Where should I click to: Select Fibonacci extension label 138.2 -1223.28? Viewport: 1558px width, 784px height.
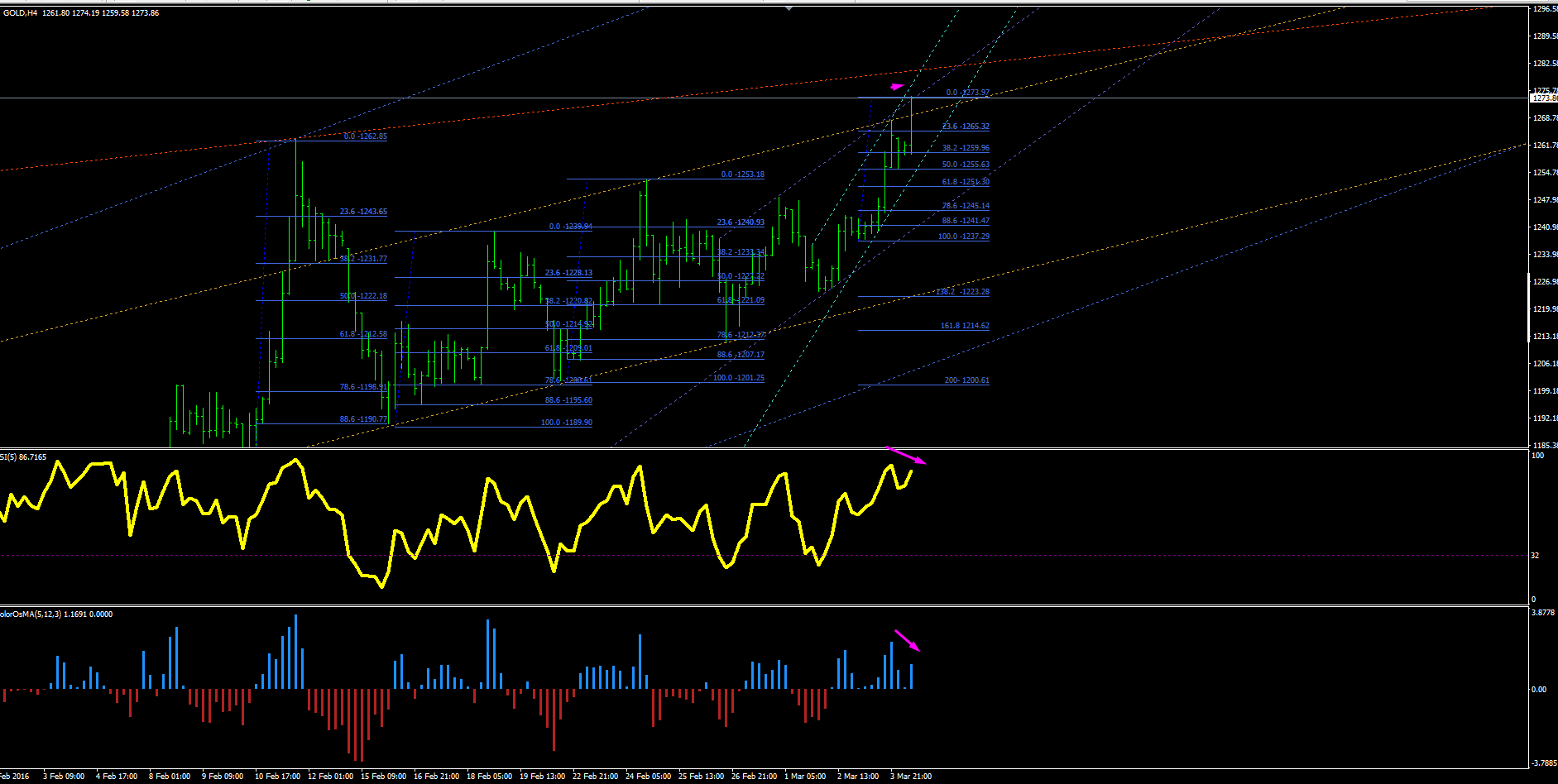(963, 292)
